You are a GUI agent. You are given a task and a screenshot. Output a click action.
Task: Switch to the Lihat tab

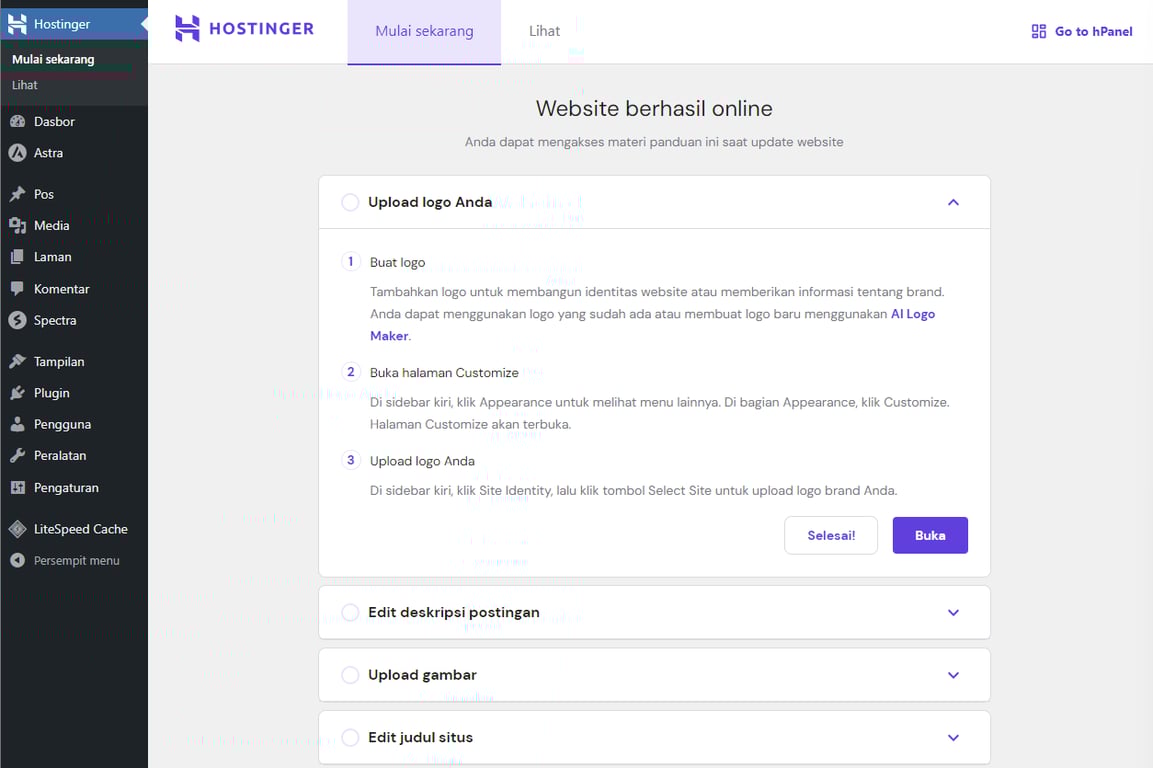coord(544,30)
